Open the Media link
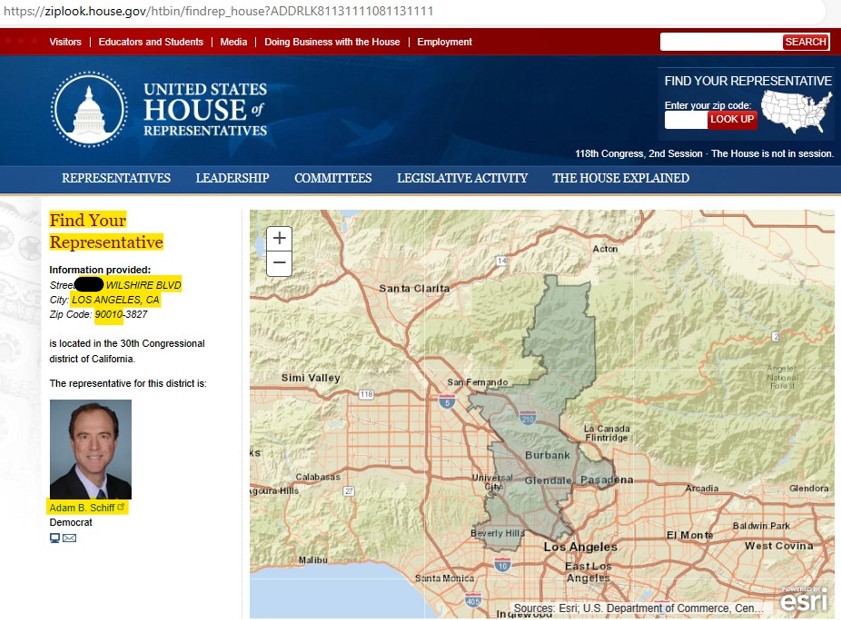The image size is (841, 620). click(x=234, y=42)
